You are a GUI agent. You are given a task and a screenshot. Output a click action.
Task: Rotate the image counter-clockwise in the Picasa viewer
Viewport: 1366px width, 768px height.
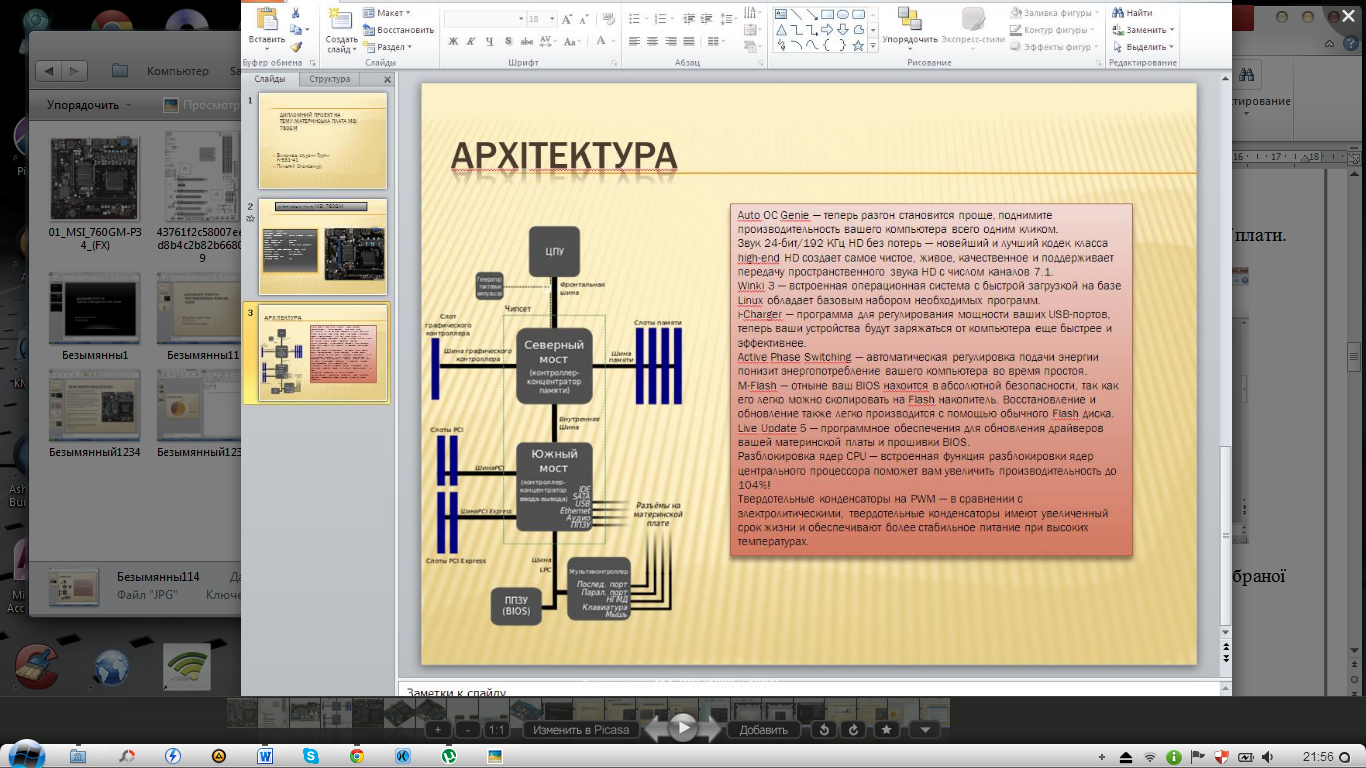click(825, 730)
